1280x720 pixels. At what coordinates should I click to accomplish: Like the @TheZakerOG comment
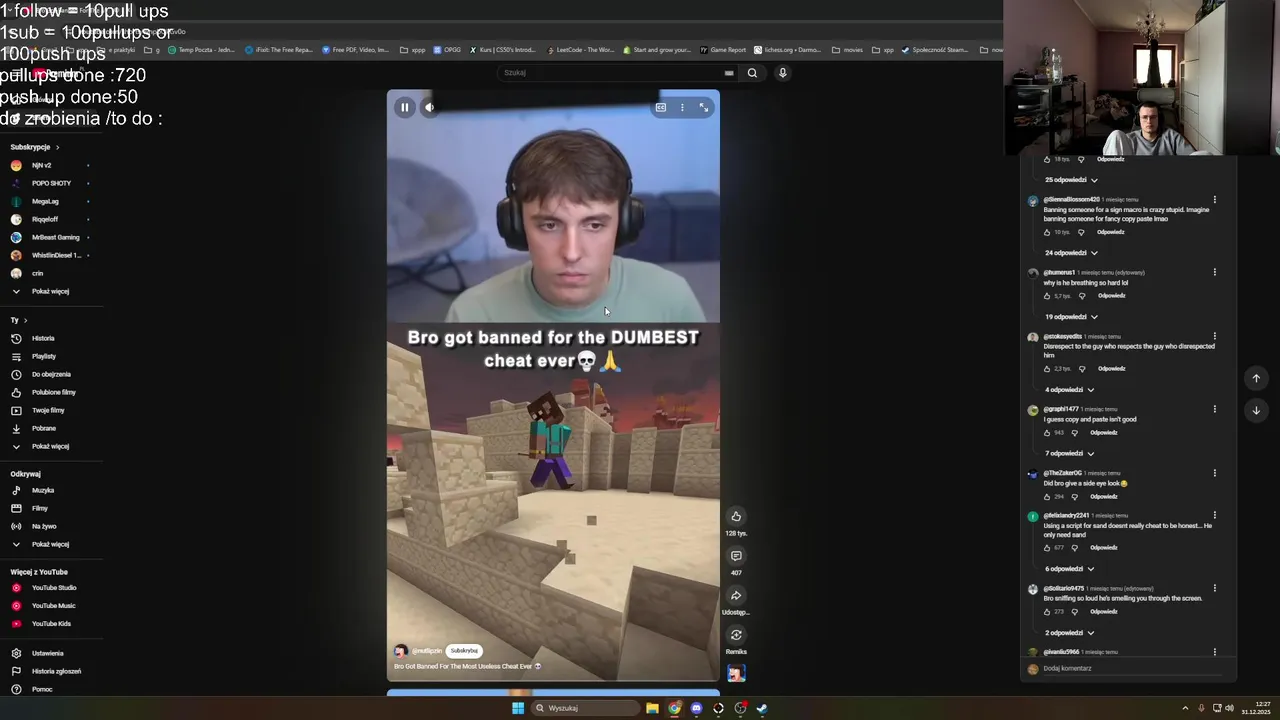click(1048, 496)
